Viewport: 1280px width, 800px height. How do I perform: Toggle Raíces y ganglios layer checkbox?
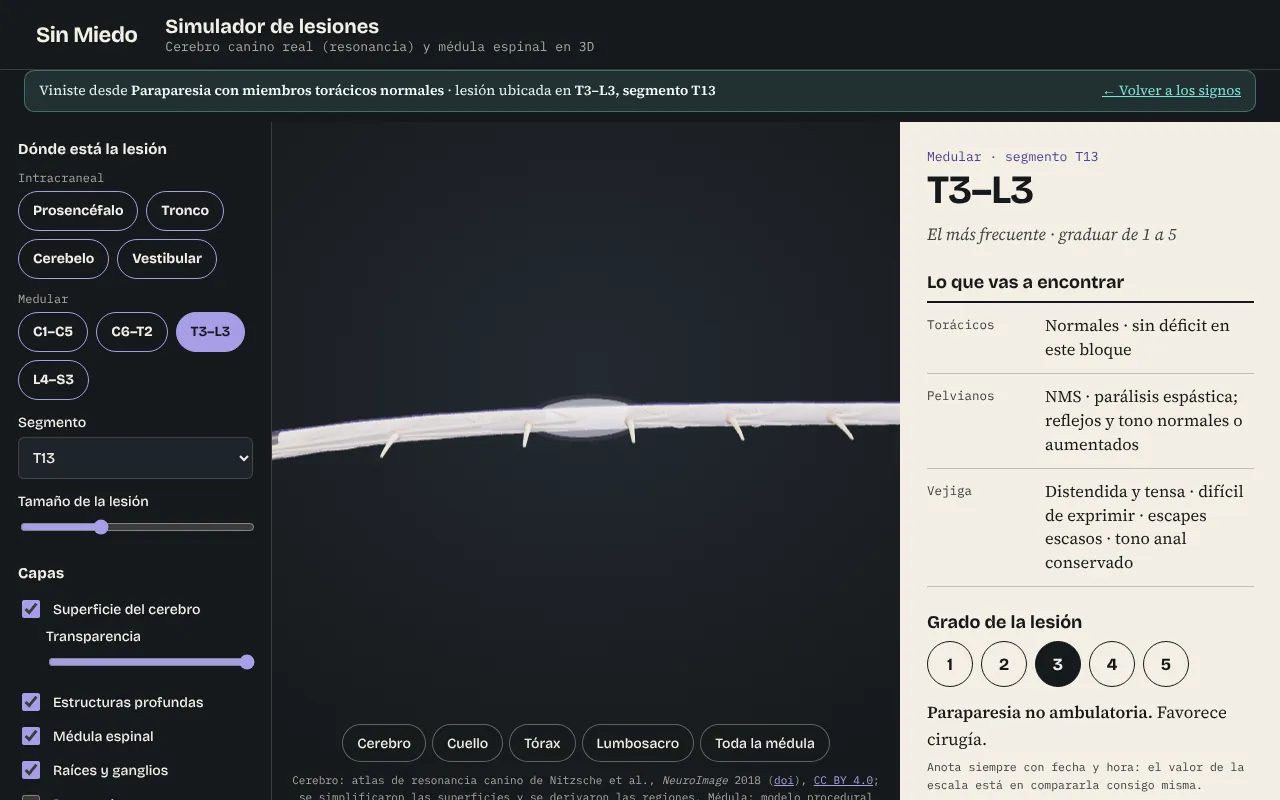31,770
